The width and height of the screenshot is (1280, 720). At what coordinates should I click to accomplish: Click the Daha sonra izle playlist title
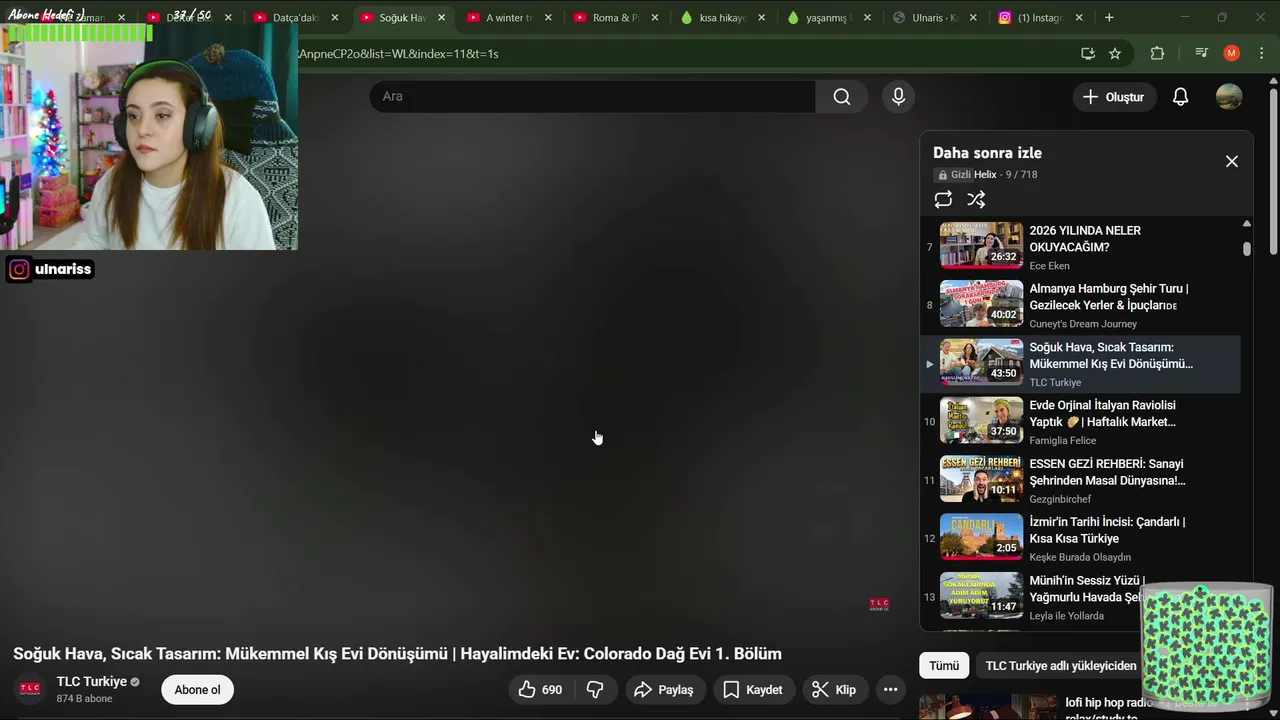[x=987, y=153]
